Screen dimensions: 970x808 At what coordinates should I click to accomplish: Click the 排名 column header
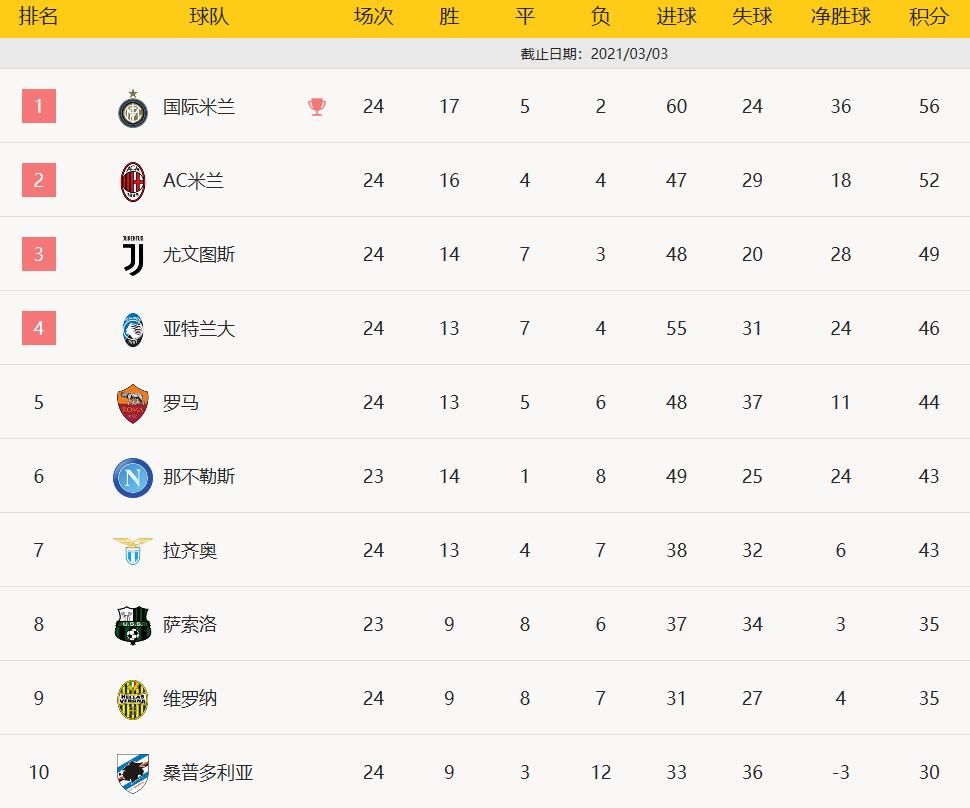38,17
